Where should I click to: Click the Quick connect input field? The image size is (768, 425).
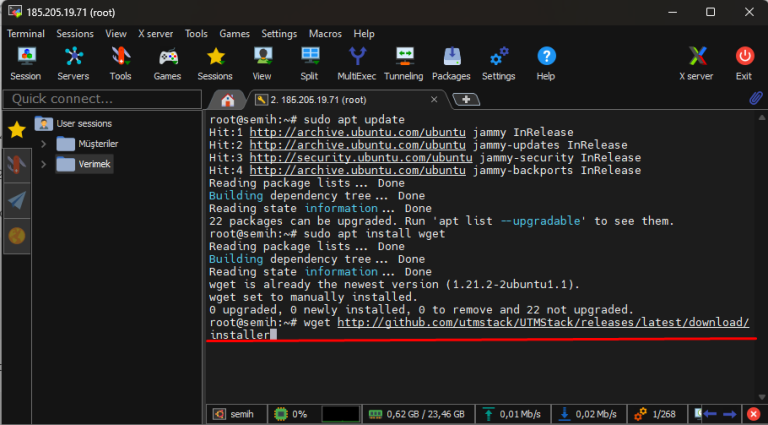click(100, 99)
